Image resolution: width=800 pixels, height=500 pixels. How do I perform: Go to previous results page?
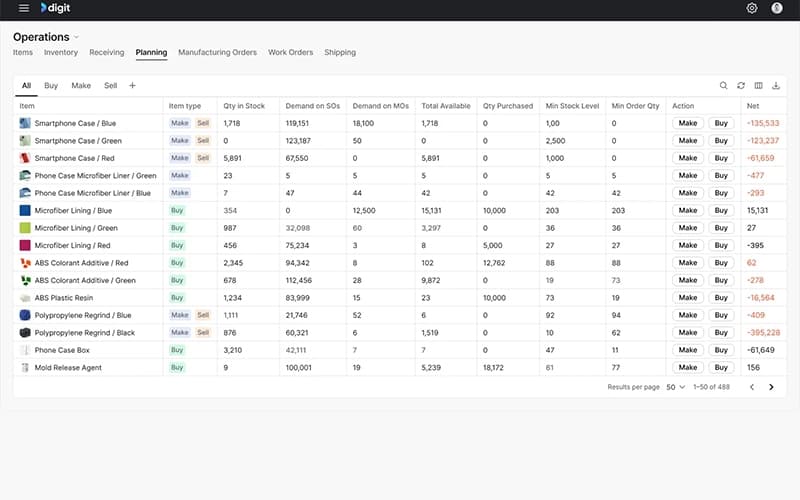pyautogui.click(x=752, y=387)
